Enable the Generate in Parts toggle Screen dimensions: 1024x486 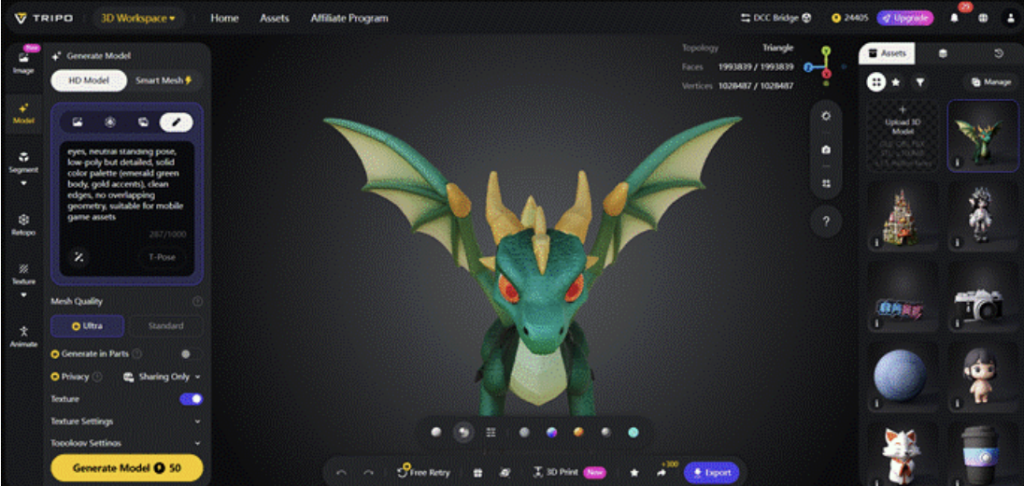pos(185,353)
